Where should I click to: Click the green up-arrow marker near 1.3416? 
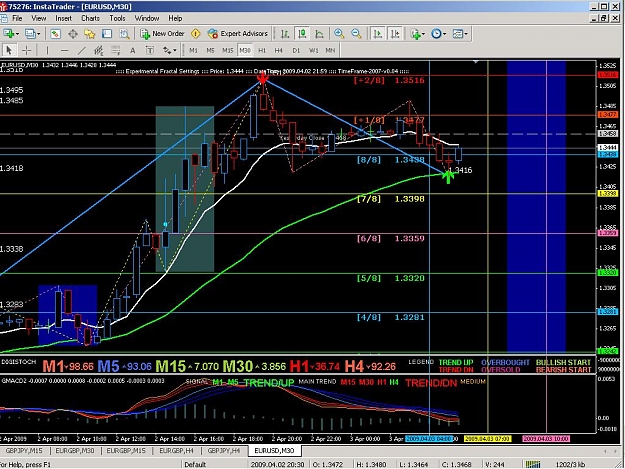pyautogui.click(x=448, y=176)
